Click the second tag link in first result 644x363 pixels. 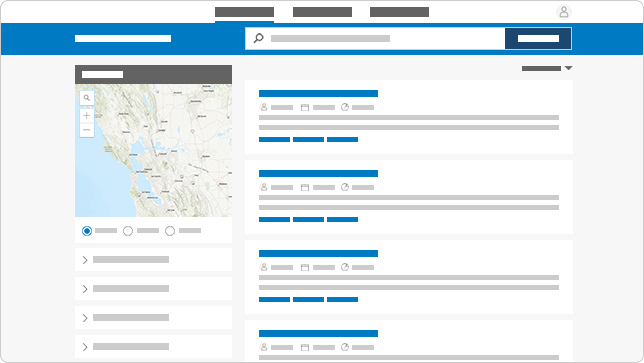tap(308, 140)
